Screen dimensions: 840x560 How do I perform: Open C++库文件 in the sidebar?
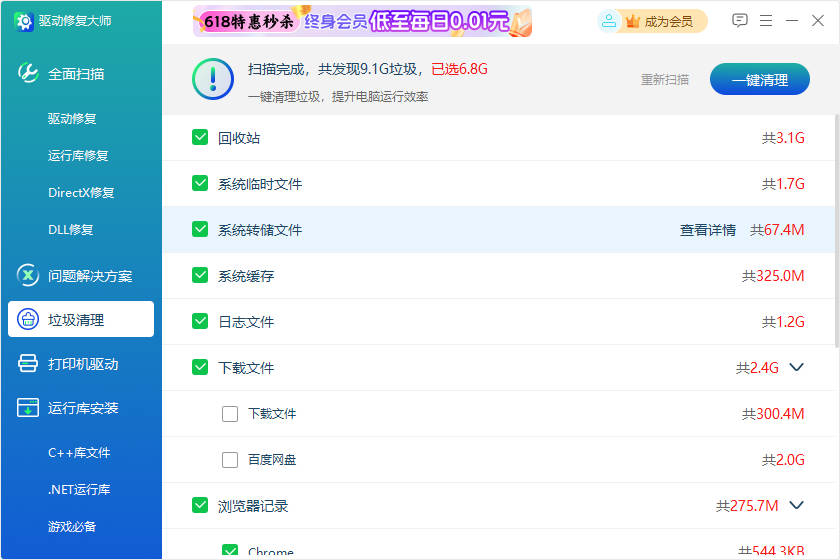pos(79,452)
